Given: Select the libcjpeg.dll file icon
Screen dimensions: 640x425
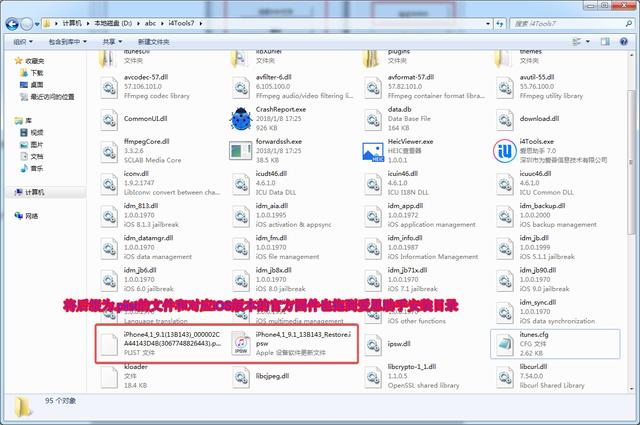Looking at the screenshot, I should [241, 376].
